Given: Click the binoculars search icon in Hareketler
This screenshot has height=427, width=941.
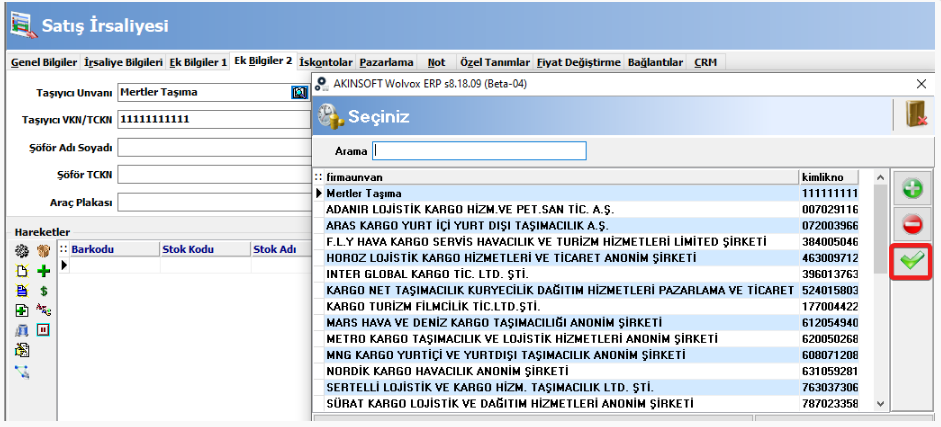Looking at the screenshot, I should point(22,330).
